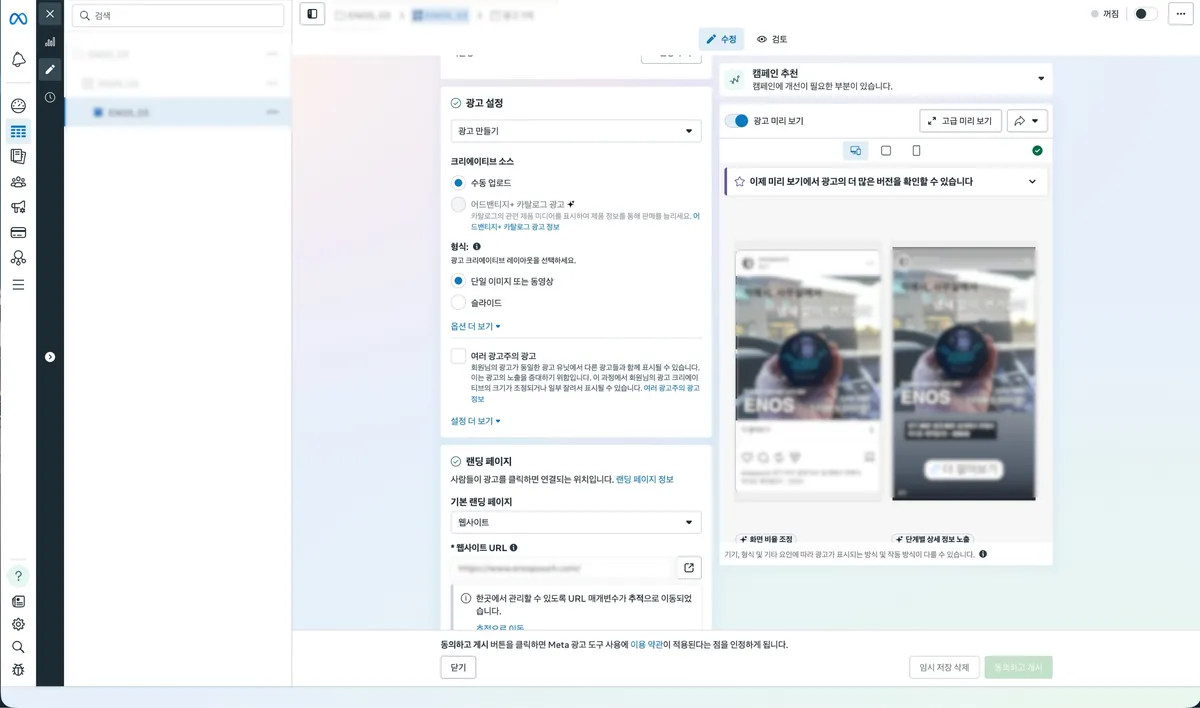The image size is (1200, 708).
Task: Expand 옵션 더 보기
Action: pyautogui.click(x=476, y=326)
